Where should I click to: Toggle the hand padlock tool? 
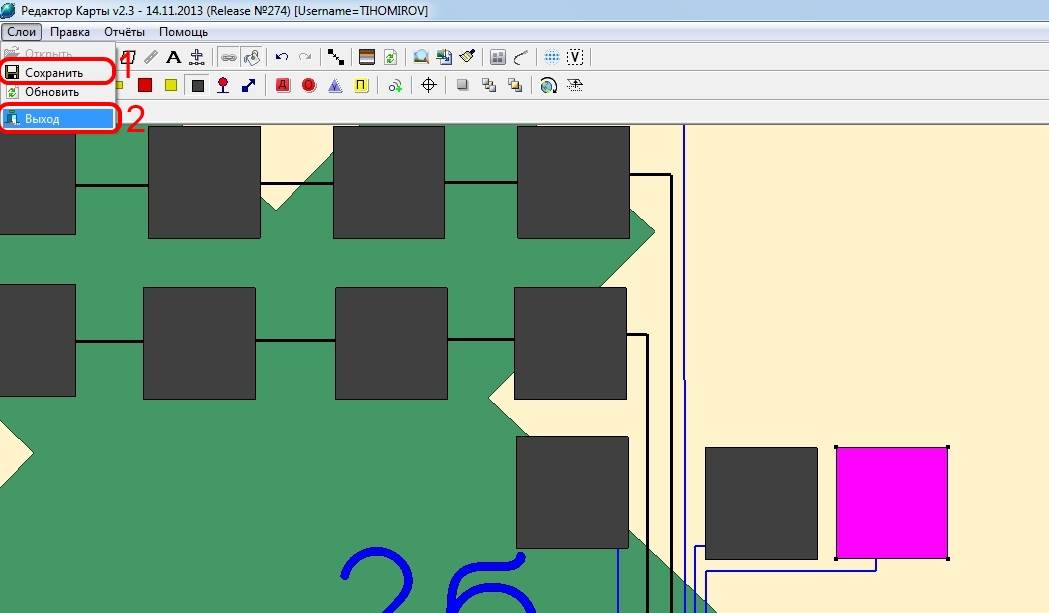[x=252, y=58]
